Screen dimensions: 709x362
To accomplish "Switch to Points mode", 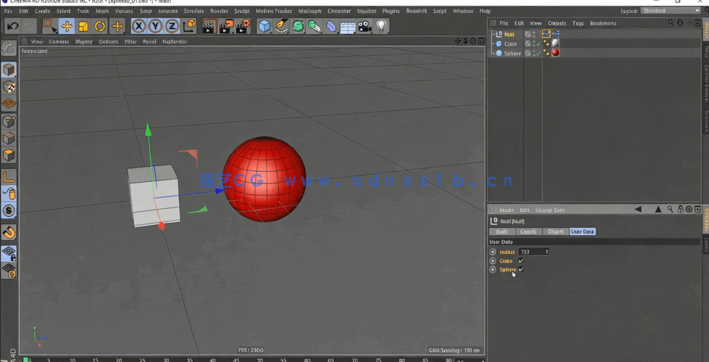I will (9, 121).
